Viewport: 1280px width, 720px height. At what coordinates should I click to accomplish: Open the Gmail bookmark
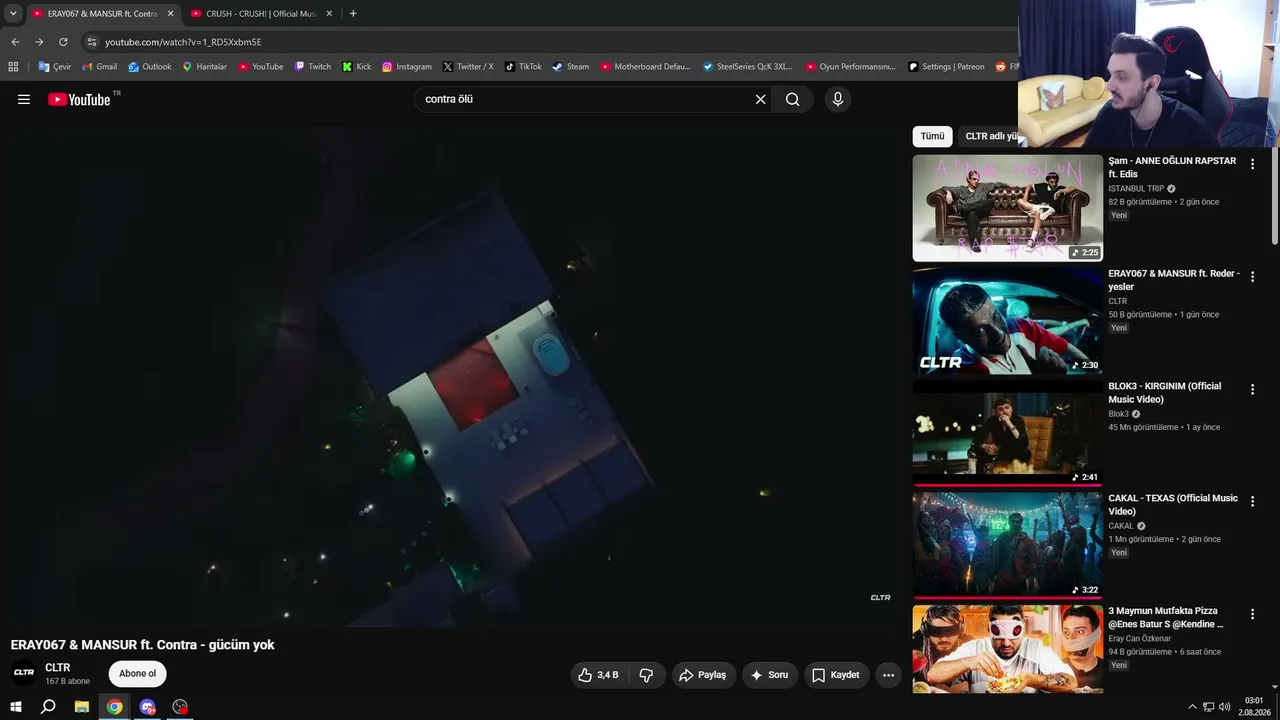(99, 67)
